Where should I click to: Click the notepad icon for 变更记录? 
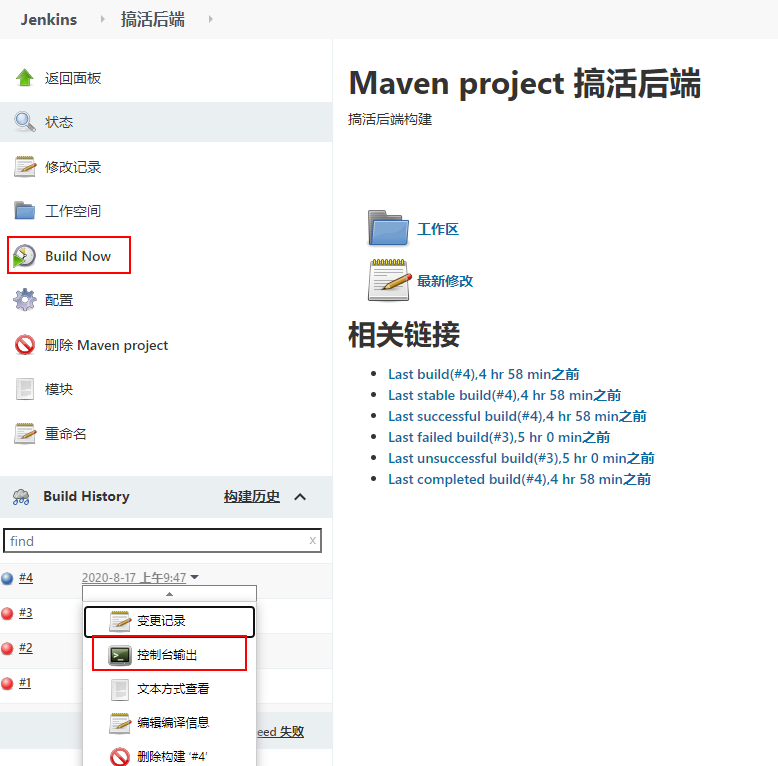pyautogui.click(x=120, y=621)
